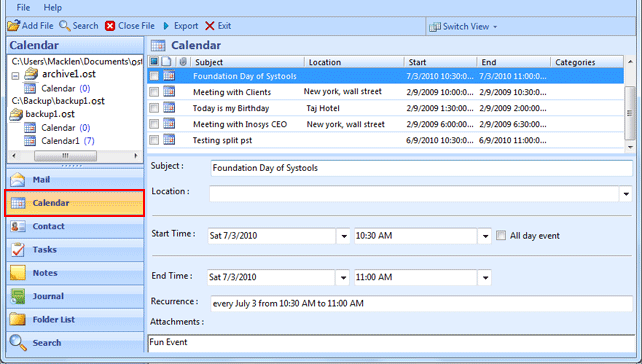
Task: Sort list by Location column header
Action: click(355, 62)
